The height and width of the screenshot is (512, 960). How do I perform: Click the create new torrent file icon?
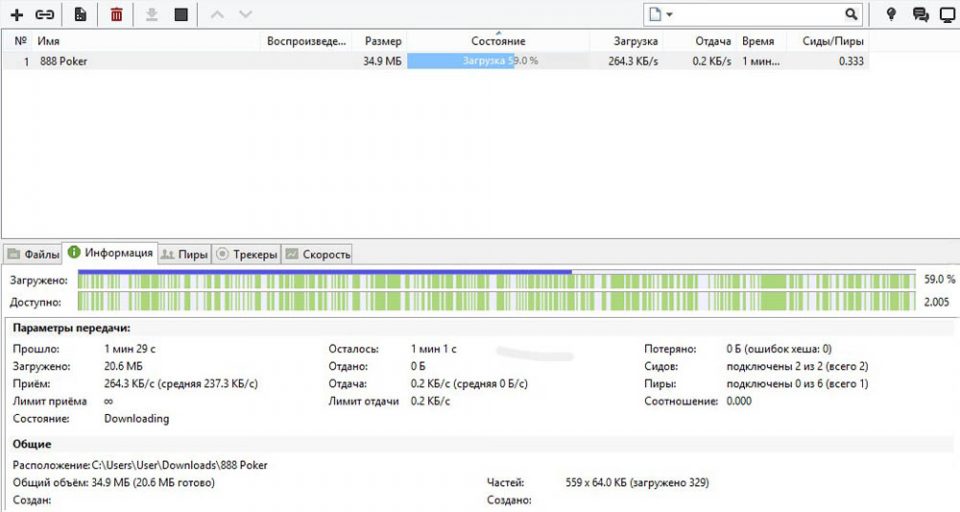(x=80, y=14)
